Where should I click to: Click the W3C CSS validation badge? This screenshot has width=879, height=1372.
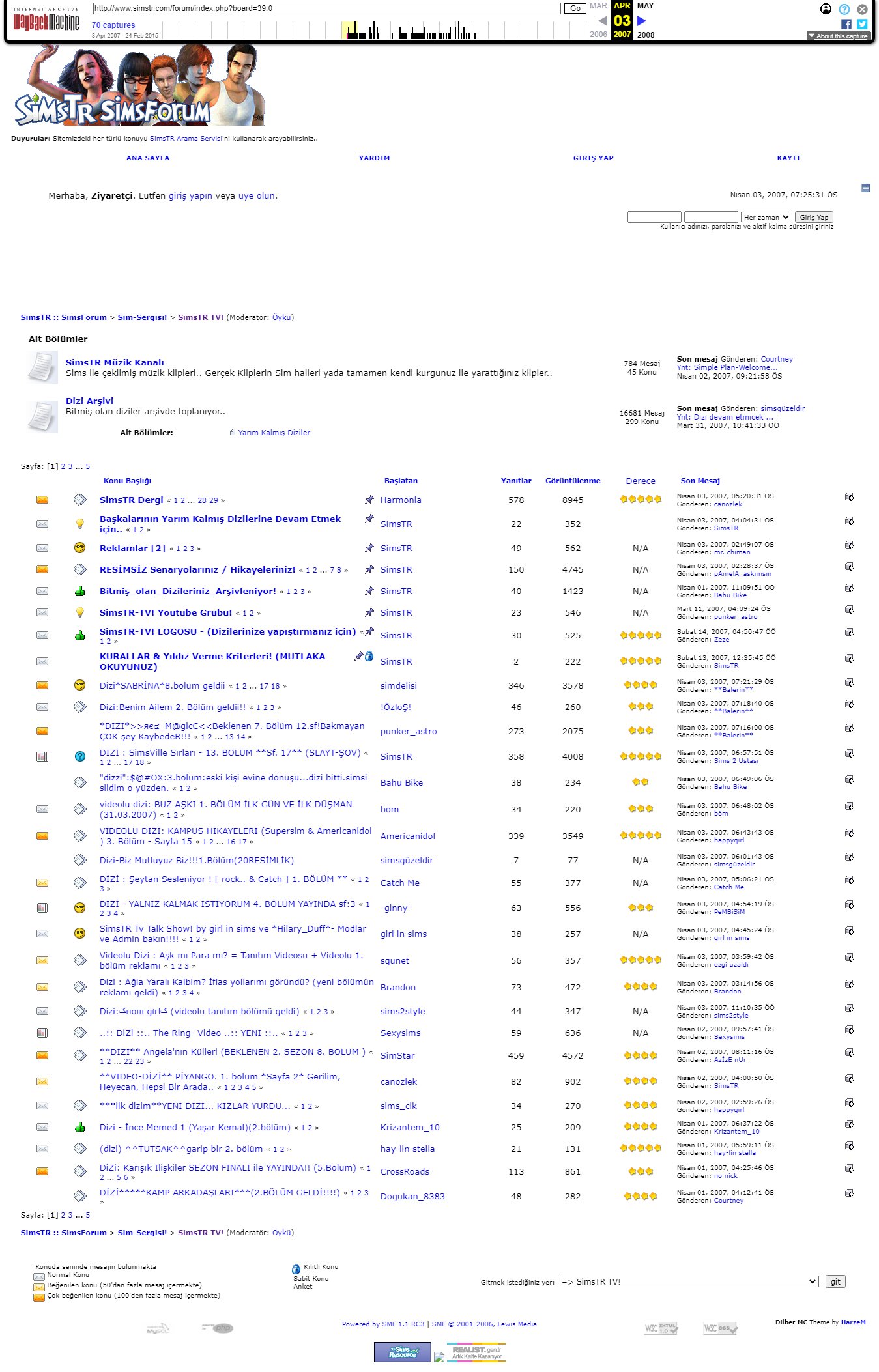pyautogui.click(x=720, y=1328)
